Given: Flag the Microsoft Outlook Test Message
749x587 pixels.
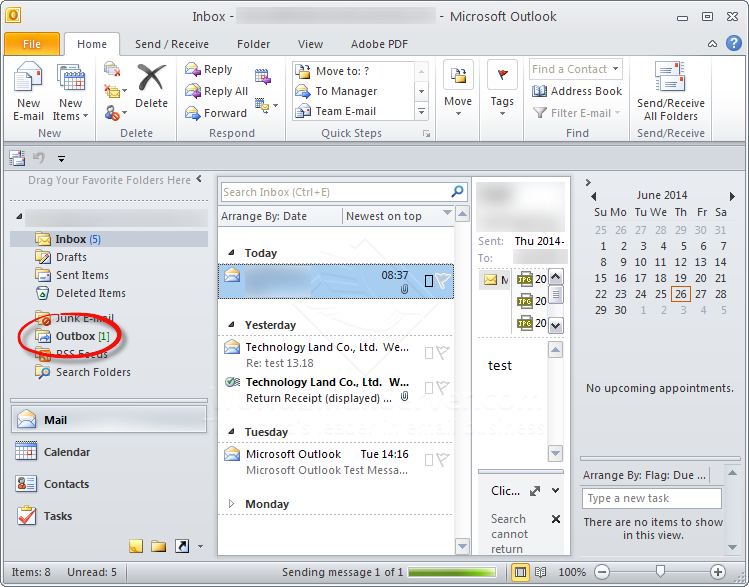Looking at the screenshot, I should point(443,460).
